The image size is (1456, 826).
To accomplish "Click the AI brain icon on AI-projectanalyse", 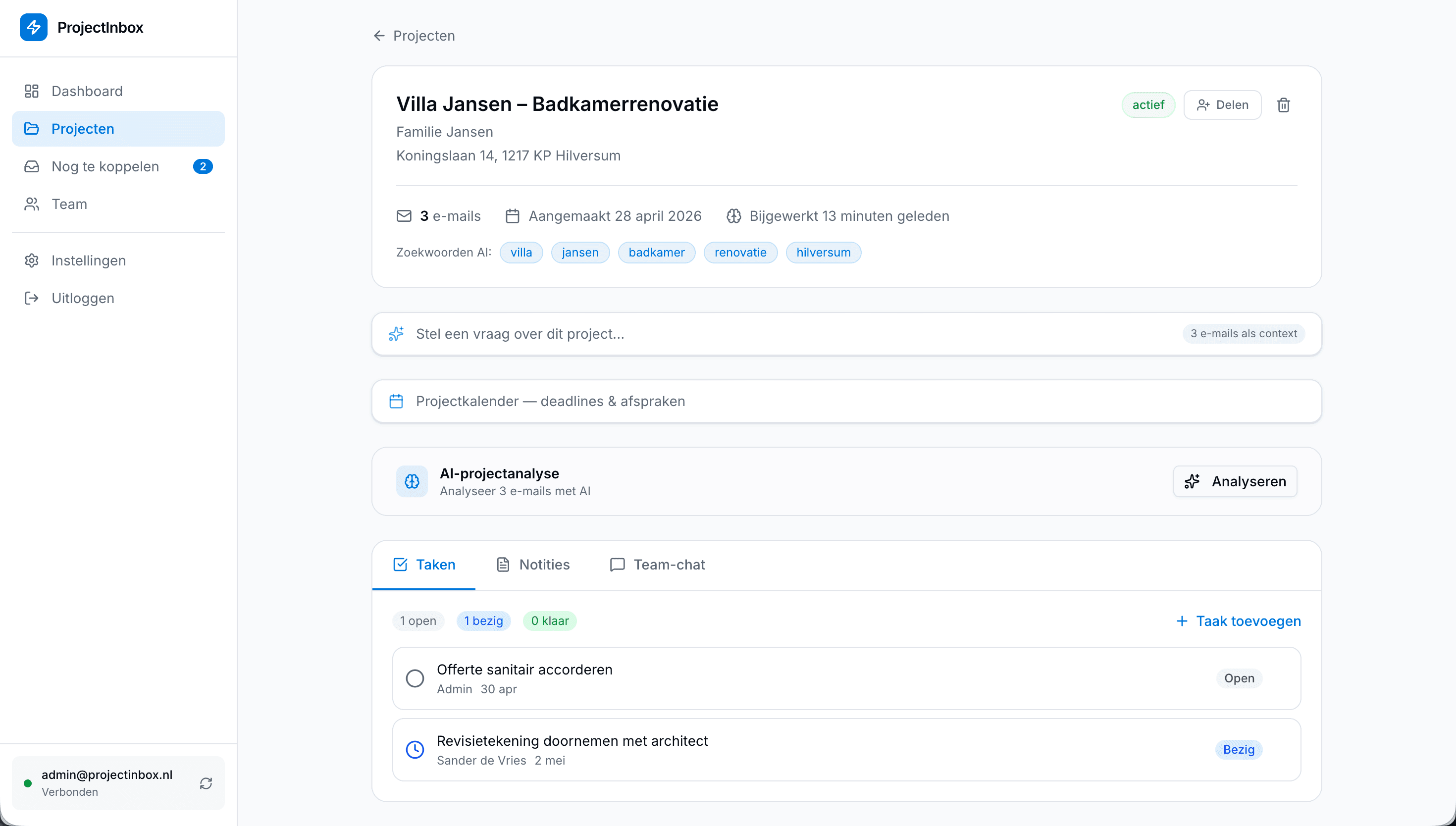I will pyautogui.click(x=412, y=481).
